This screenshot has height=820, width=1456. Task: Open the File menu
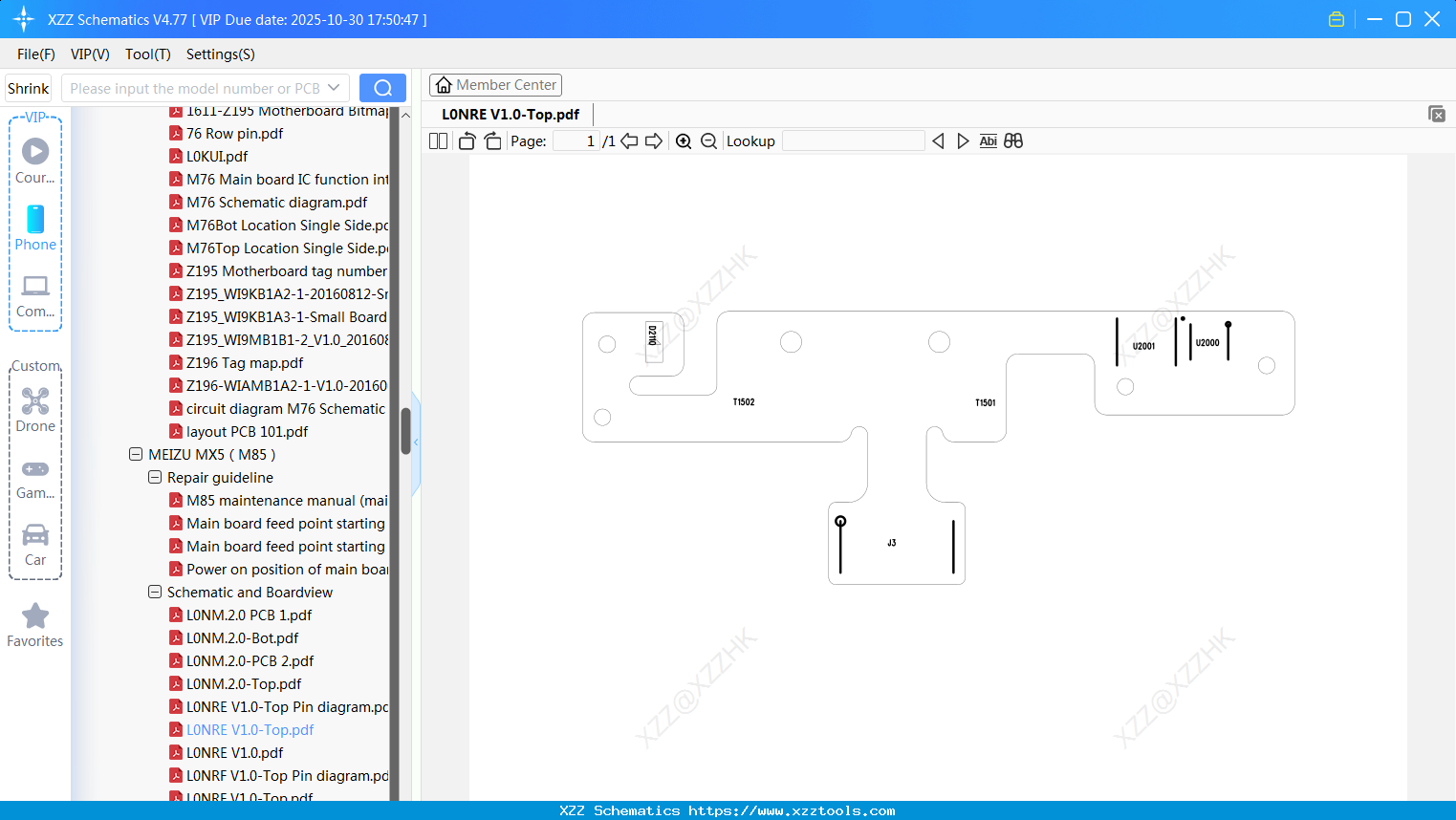tap(36, 54)
